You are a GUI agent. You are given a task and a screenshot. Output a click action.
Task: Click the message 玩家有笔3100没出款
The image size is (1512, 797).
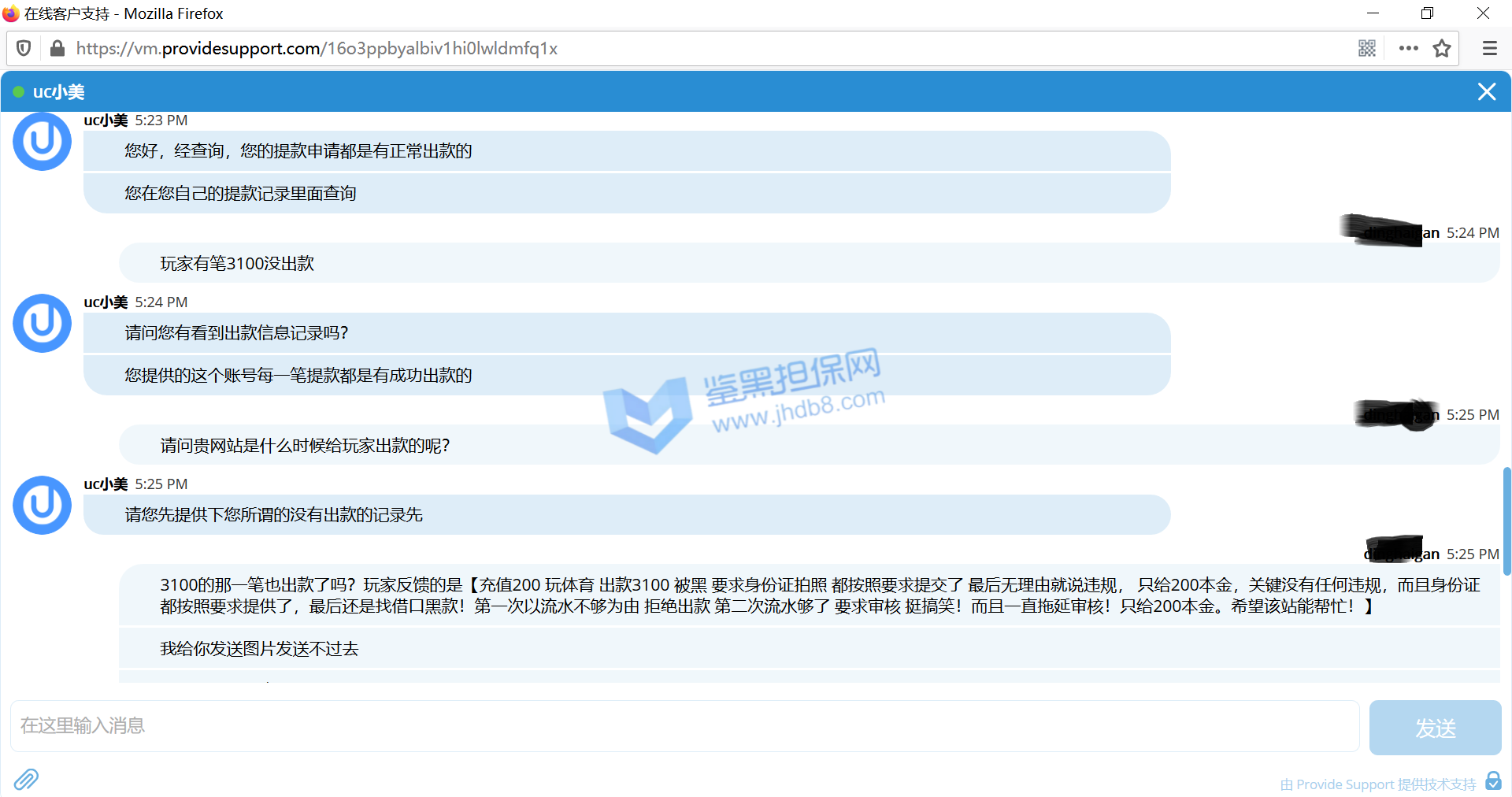click(x=237, y=264)
